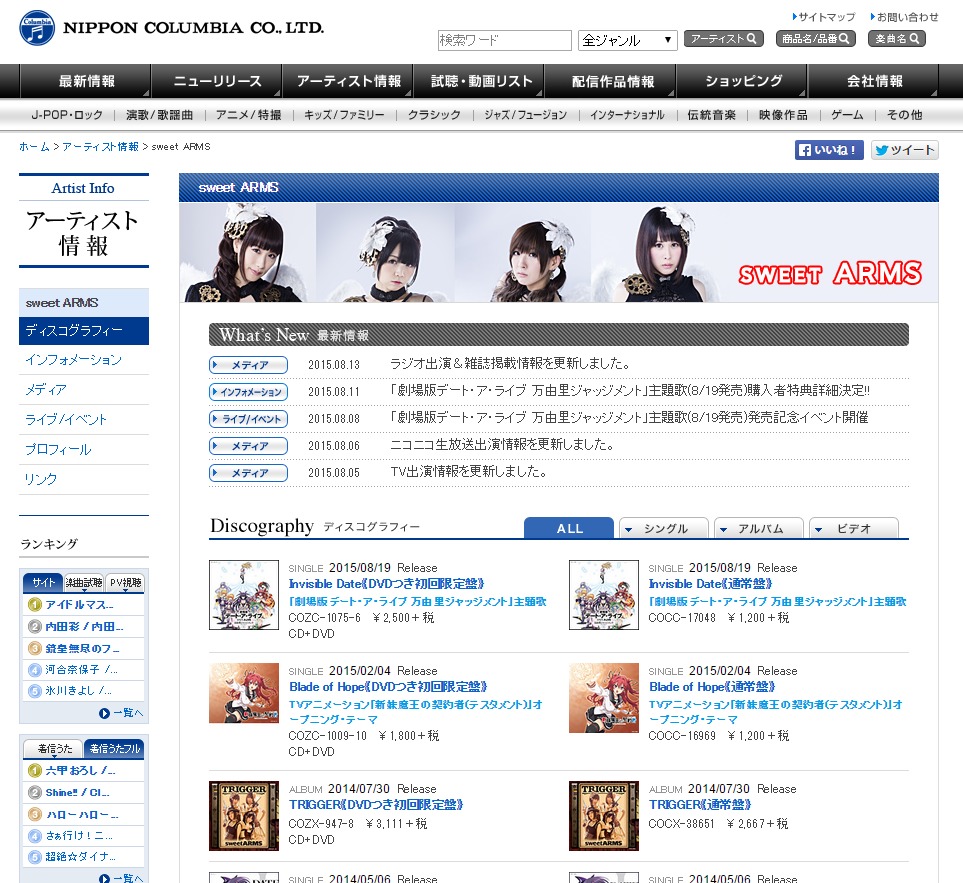Click アーティスト情報 breadcrumb link
Viewport: 963px width, 883px height.
click(x=100, y=147)
